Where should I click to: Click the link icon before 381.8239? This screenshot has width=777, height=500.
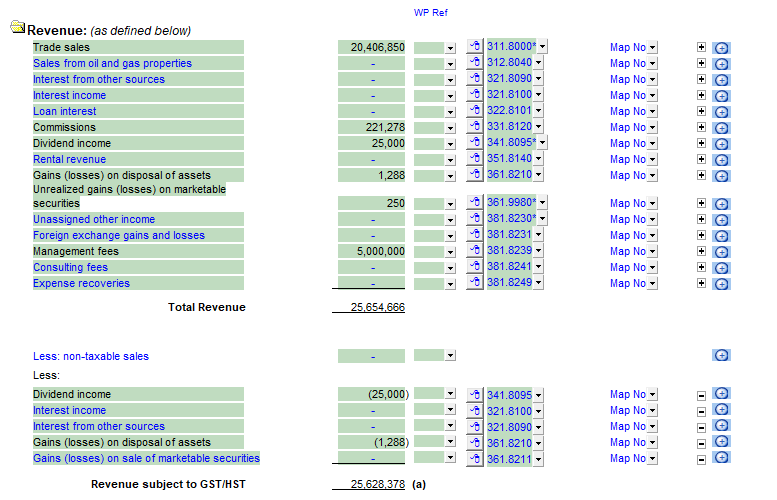pyautogui.click(x=475, y=250)
